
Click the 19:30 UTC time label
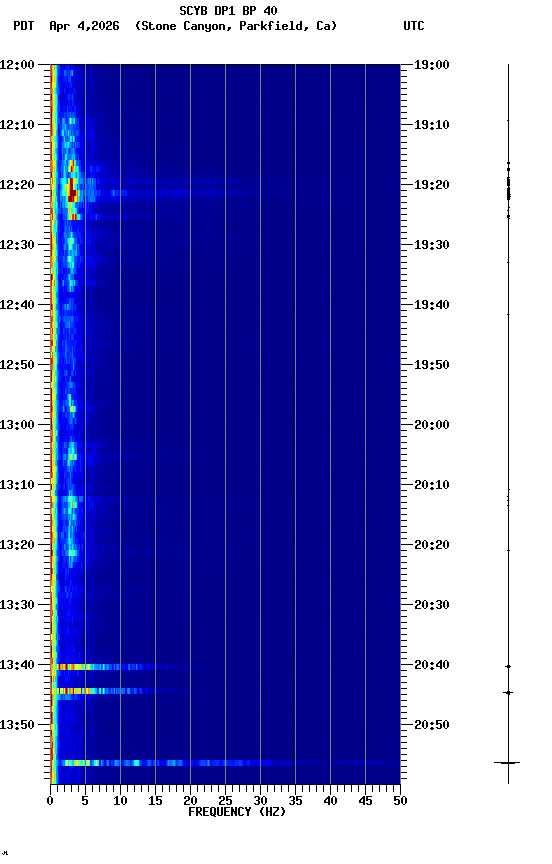tap(432, 245)
